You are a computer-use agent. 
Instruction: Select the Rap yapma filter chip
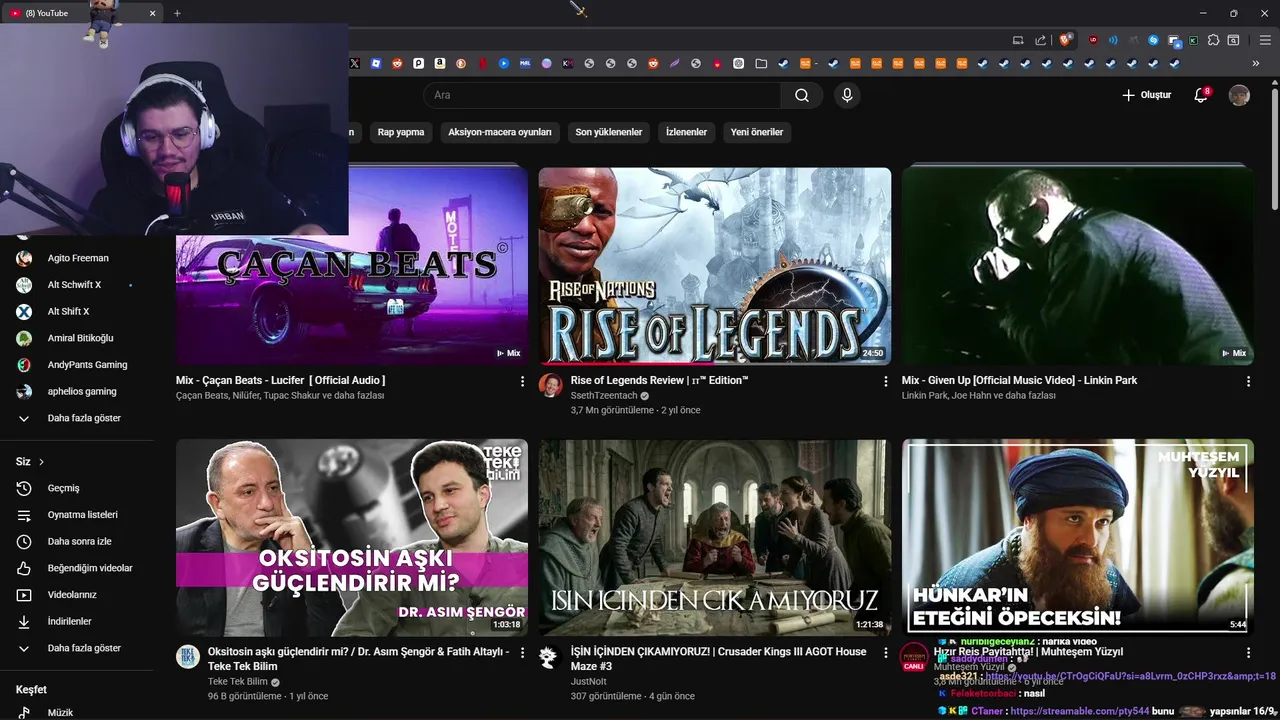pos(401,132)
